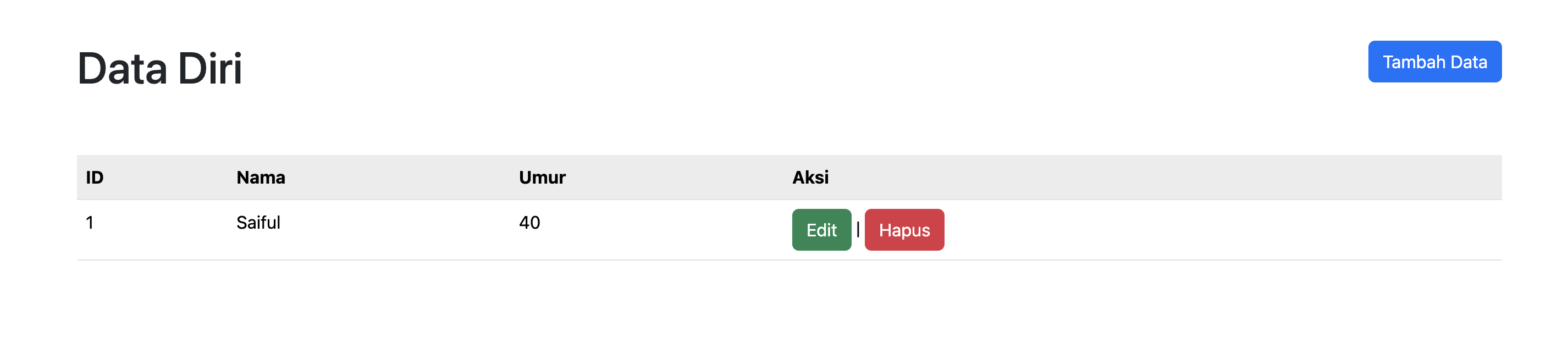
Task: Click the separator between Edit and Hapus
Action: (x=858, y=230)
